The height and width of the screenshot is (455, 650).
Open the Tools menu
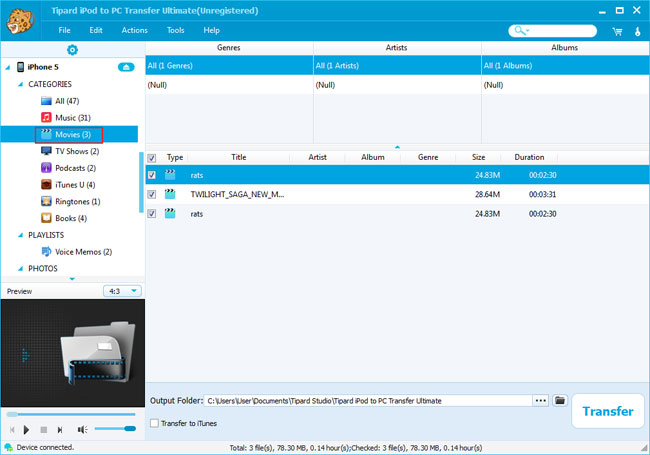coord(175,30)
